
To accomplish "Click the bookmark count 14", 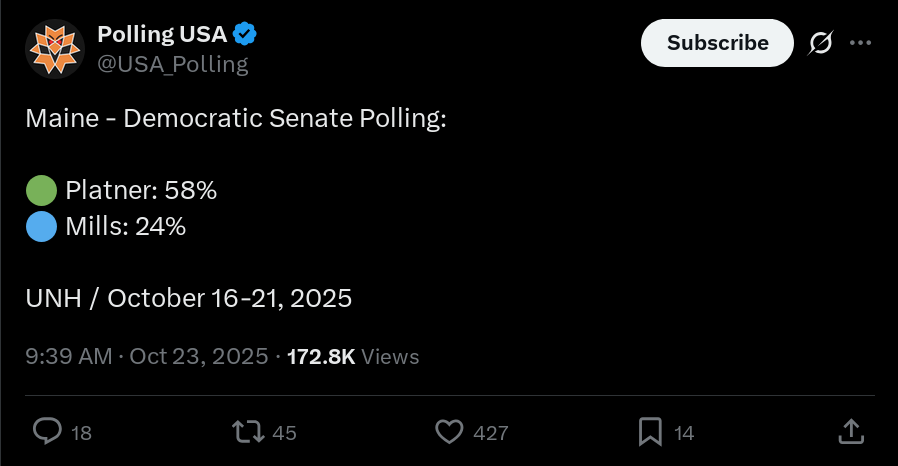I will click(684, 433).
